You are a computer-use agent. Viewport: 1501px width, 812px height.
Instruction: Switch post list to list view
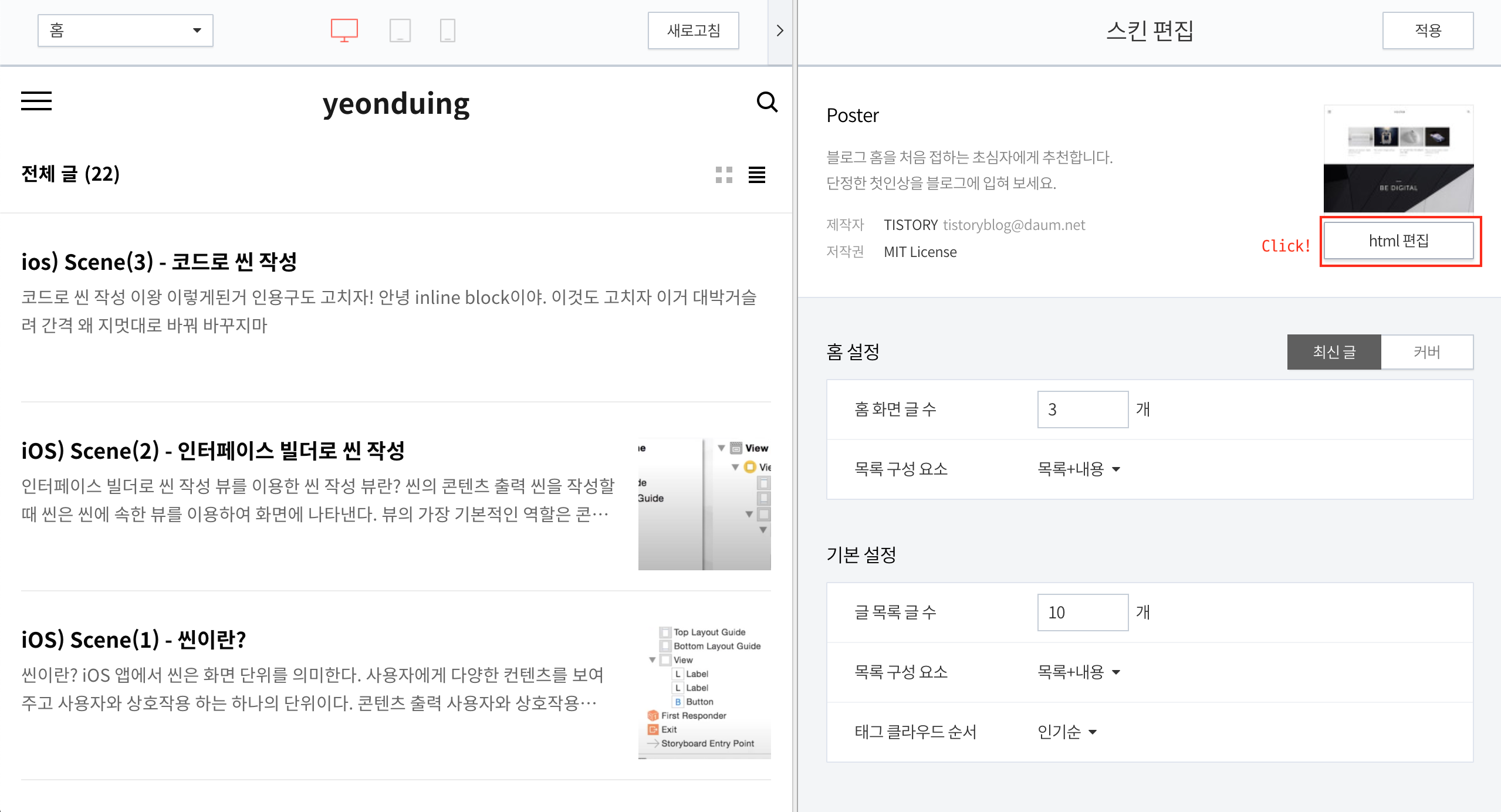[756, 174]
